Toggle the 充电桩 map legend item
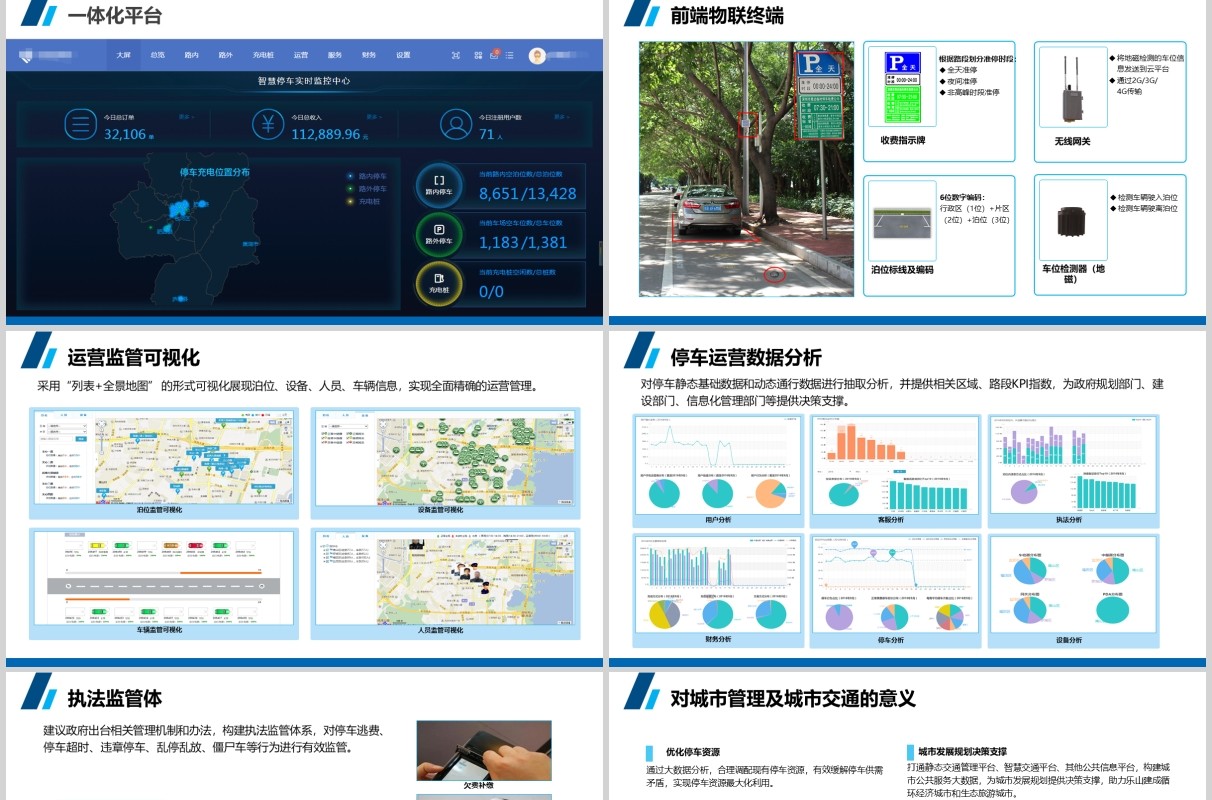This screenshot has height=800, width=1212. tap(364, 201)
